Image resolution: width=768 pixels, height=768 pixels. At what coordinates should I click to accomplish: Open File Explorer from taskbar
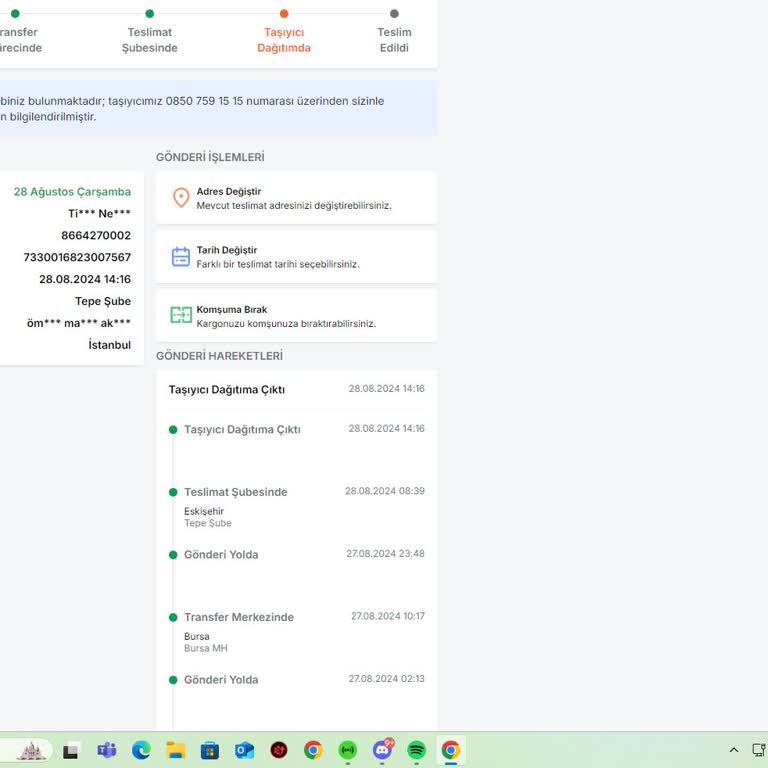pos(175,750)
